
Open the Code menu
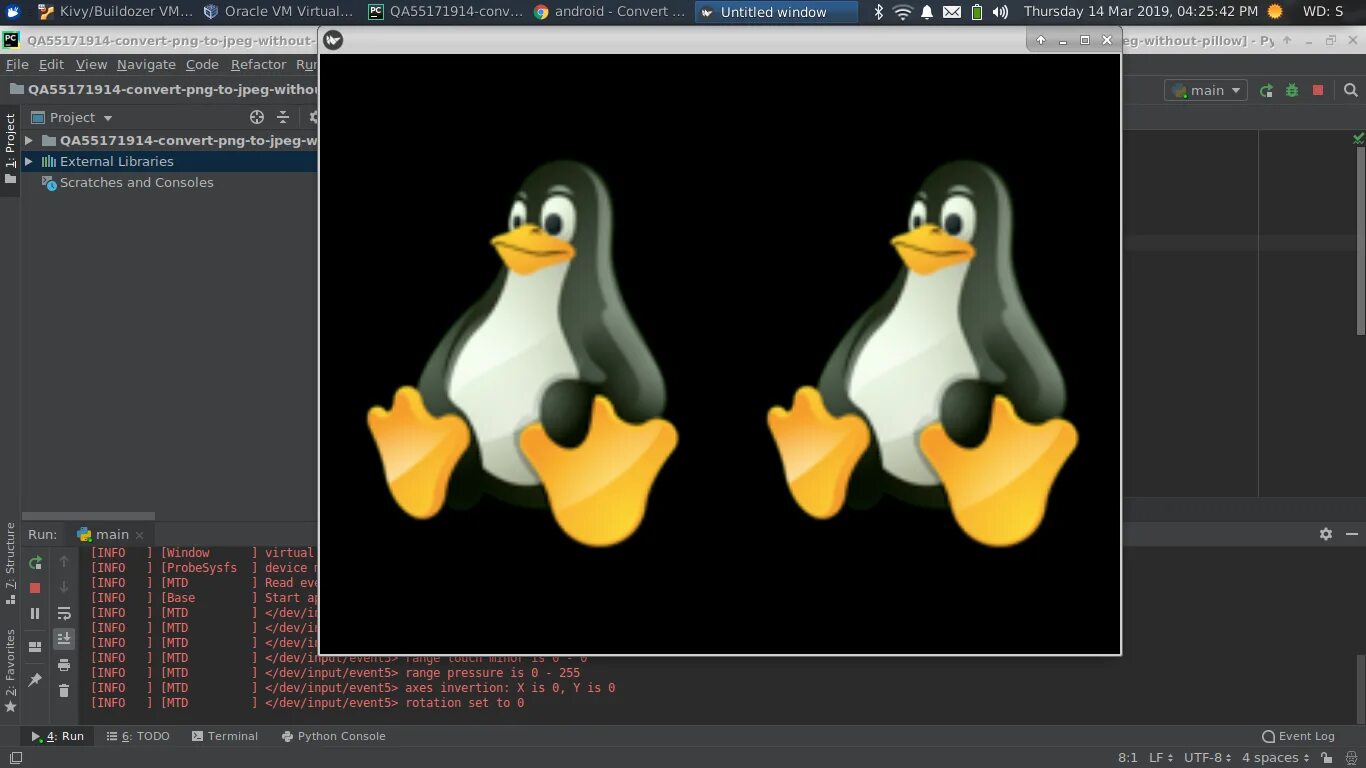tap(202, 64)
